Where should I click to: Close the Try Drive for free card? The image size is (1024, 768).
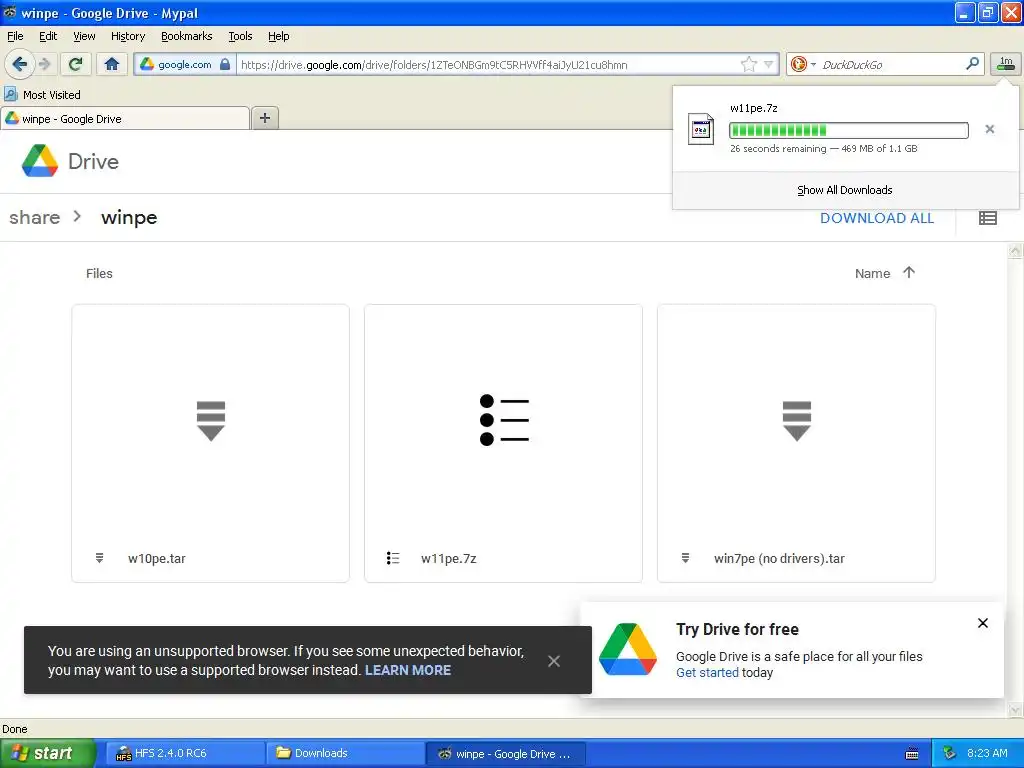[x=982, y=623]
